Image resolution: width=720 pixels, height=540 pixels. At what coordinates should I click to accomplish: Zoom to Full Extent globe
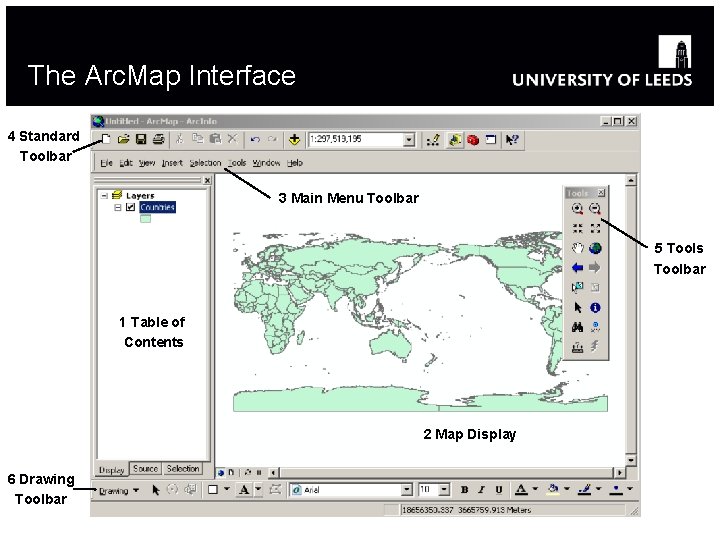[595, 248]
